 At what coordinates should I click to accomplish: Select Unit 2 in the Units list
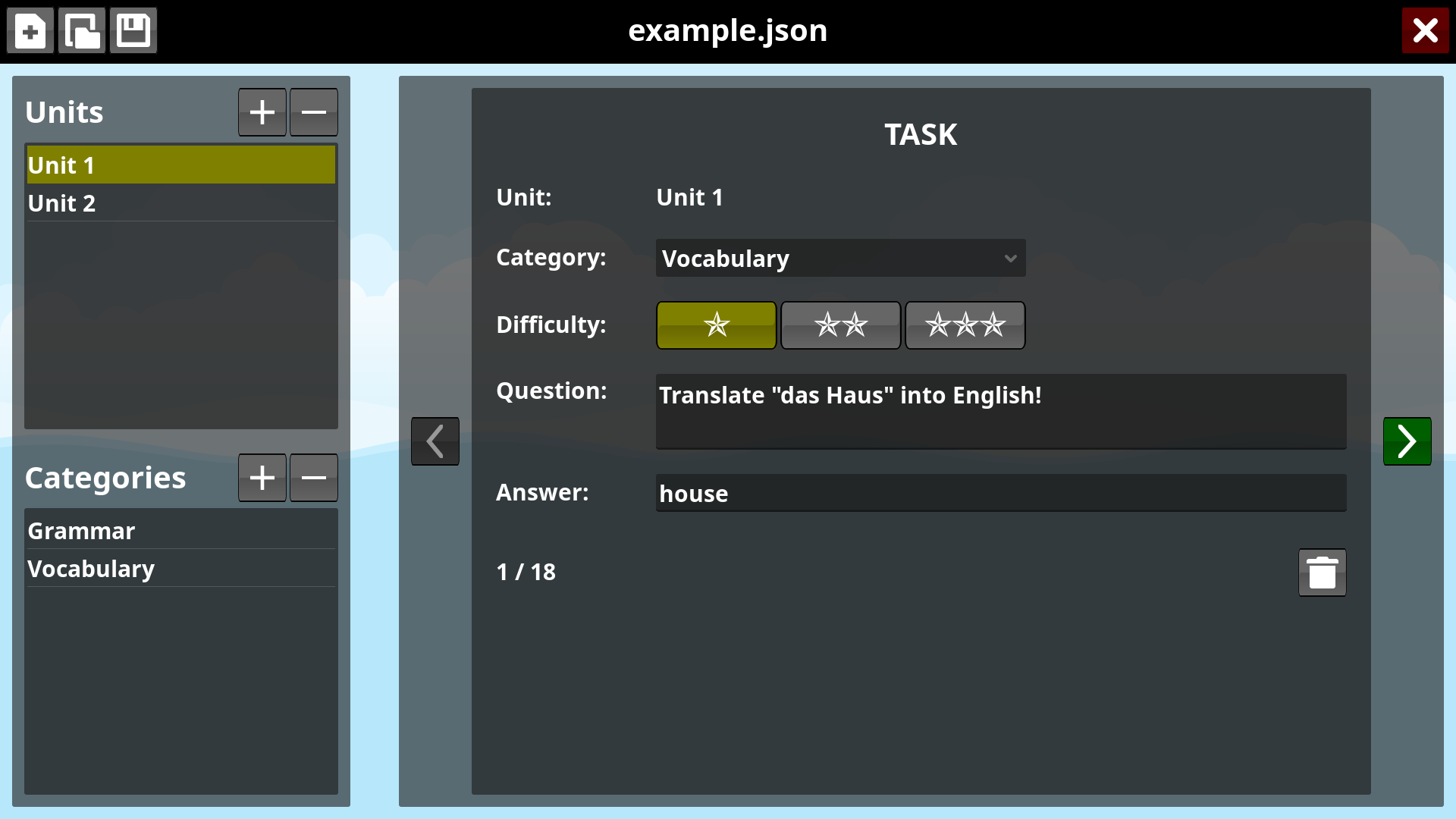180,203
